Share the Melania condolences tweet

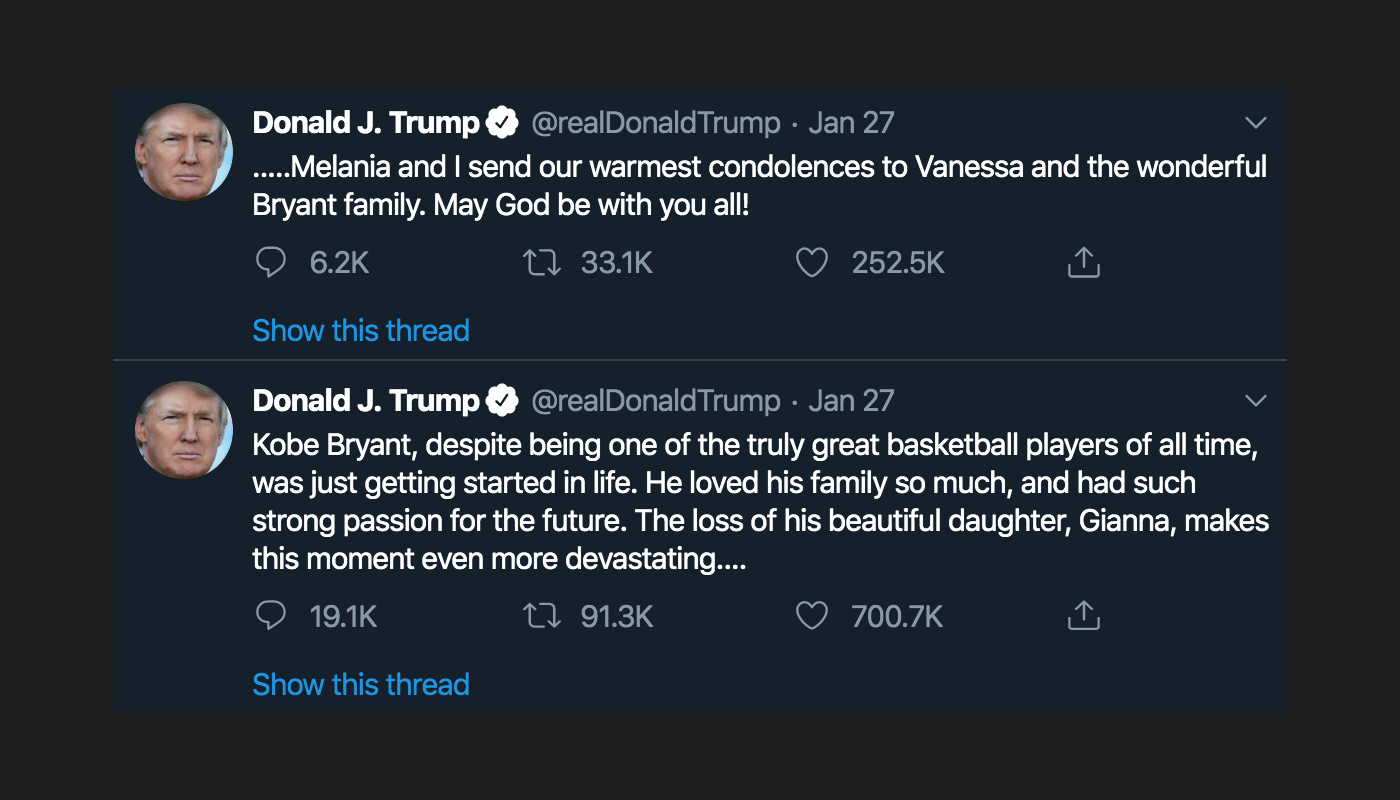pyautogui.click(x=1083, y=263)
